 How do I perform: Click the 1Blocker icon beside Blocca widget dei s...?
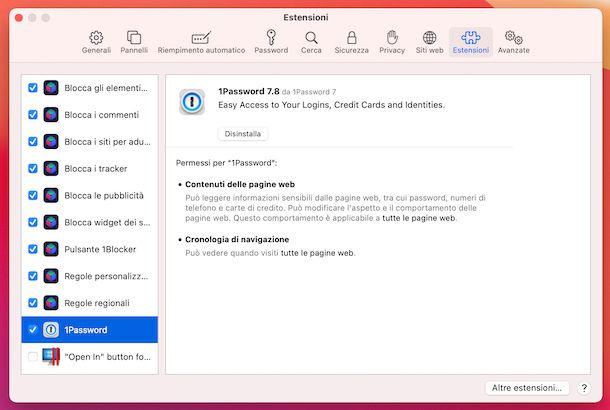[51, 222]
